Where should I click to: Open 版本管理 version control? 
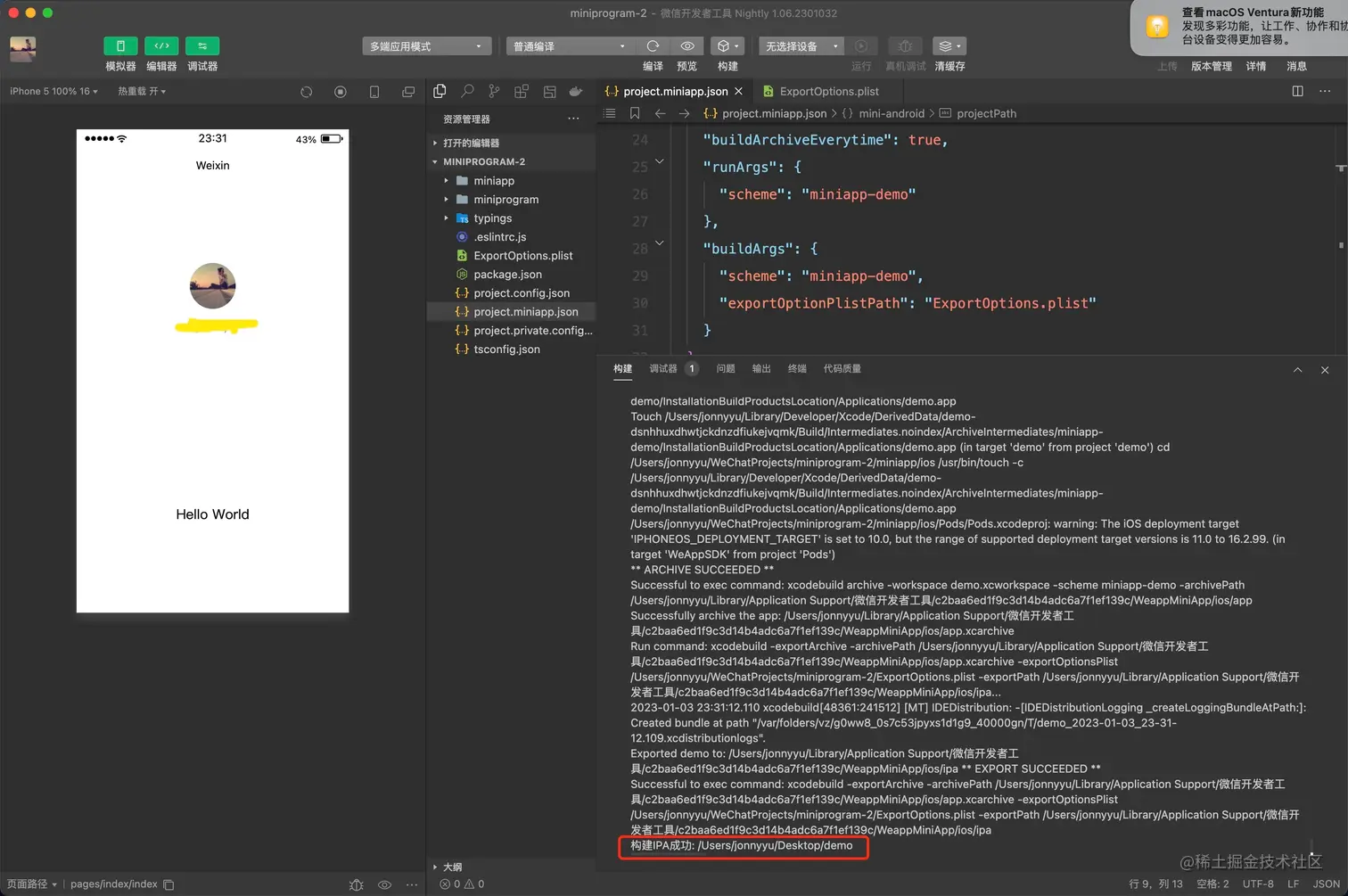[1212, 67]
